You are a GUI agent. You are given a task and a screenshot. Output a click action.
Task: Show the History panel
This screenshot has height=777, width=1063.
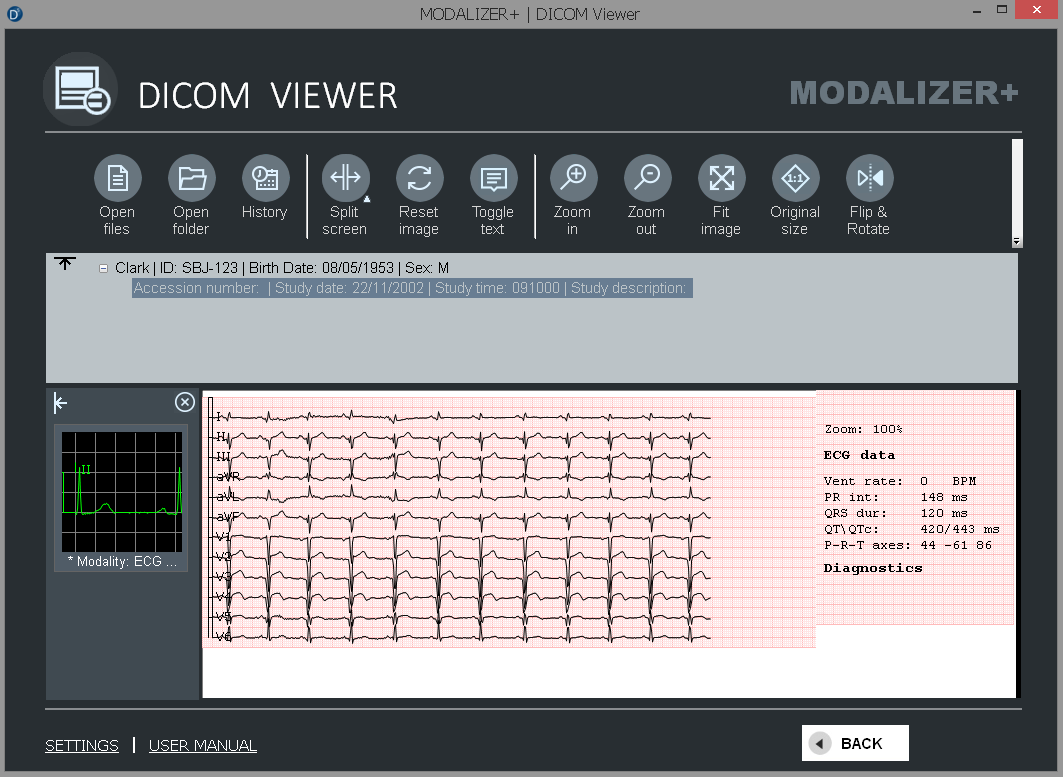pos(265,179)
